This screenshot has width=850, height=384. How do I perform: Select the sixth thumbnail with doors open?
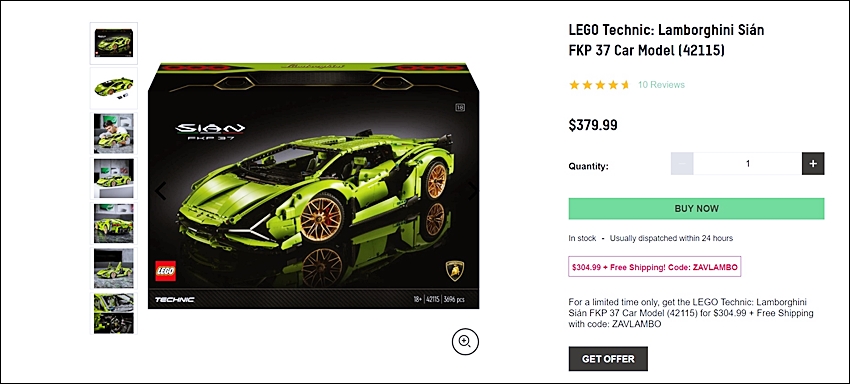[113, 268]
